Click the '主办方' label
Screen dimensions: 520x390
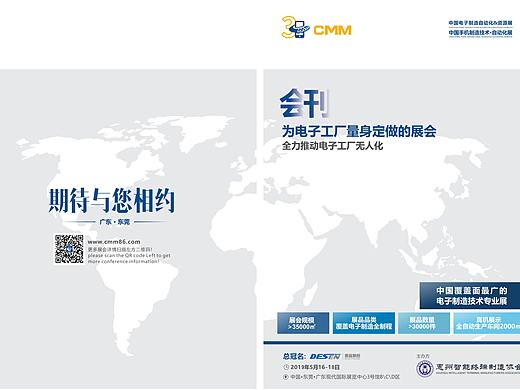click(x=423, y=356)
